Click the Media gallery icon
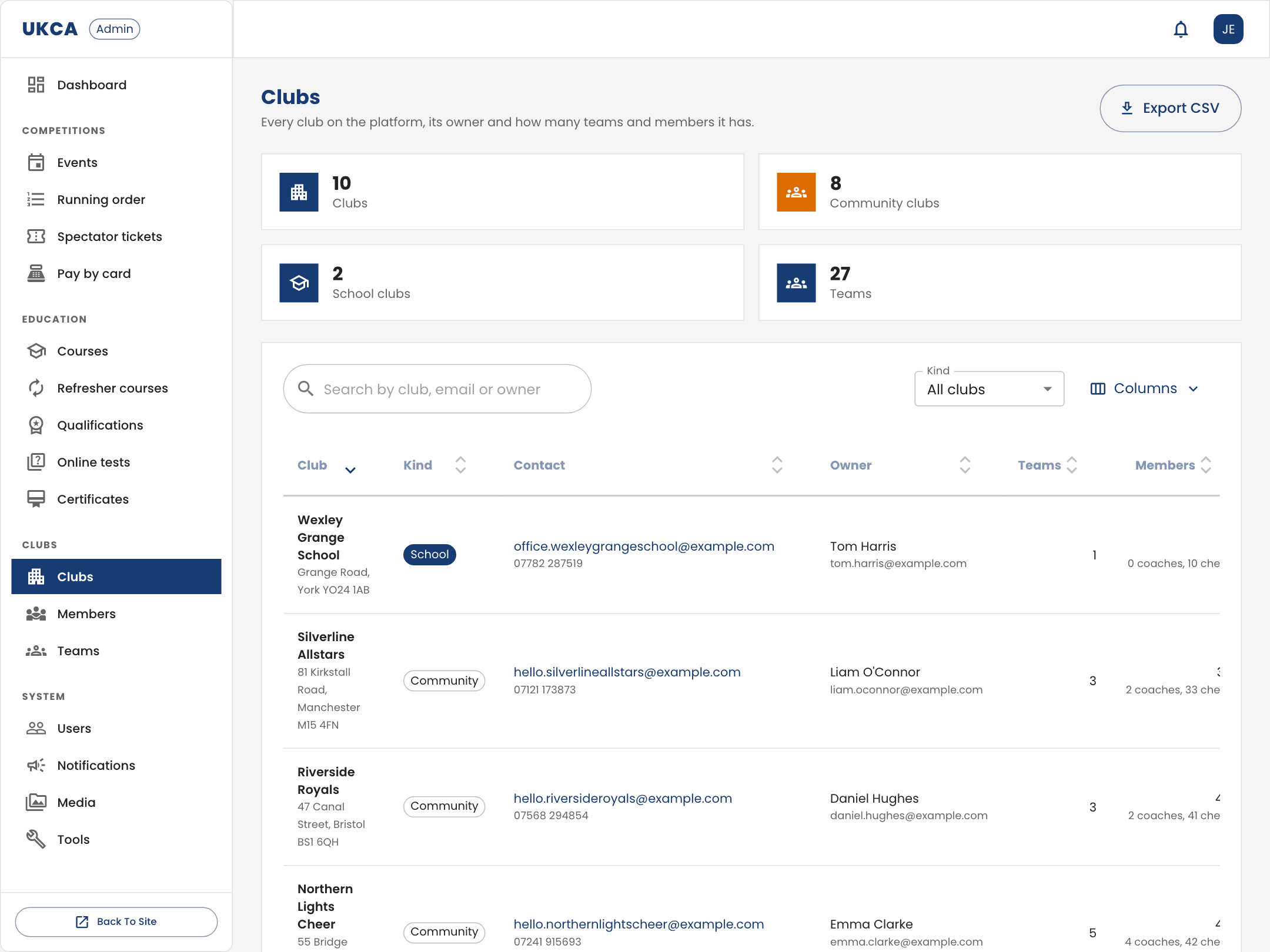 pos(36,802)
